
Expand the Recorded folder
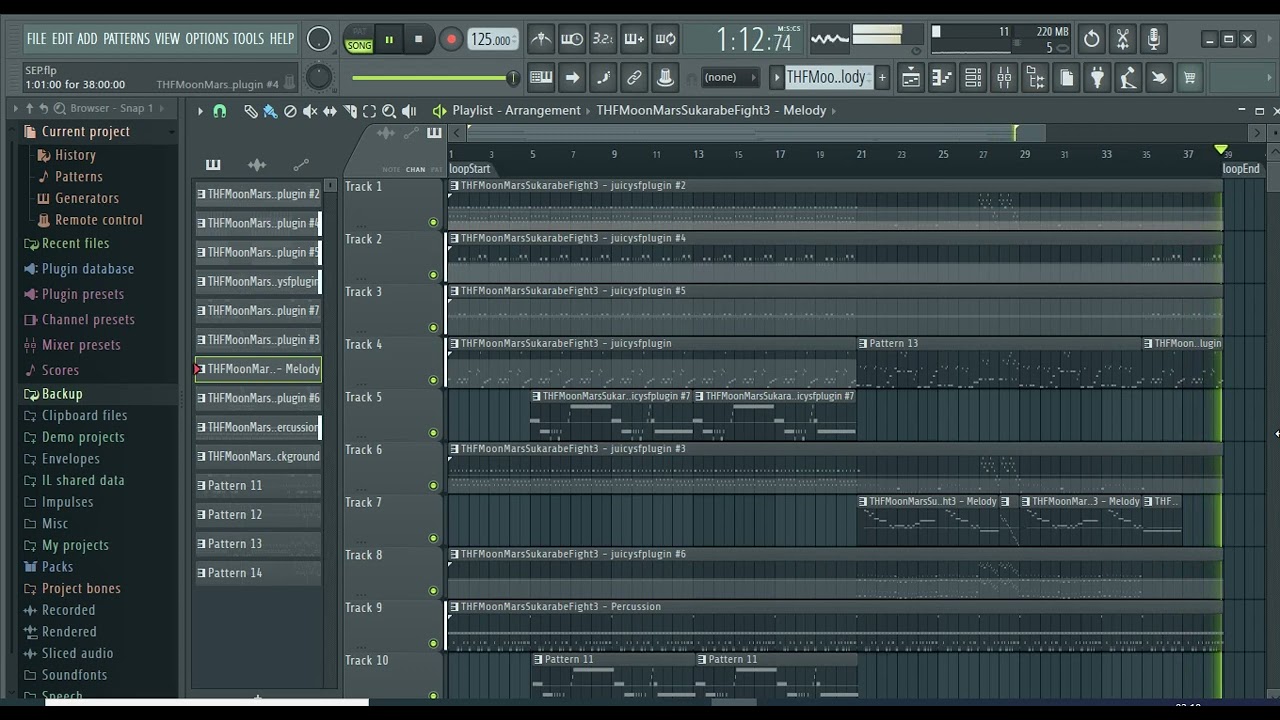(x=68, y=610)
